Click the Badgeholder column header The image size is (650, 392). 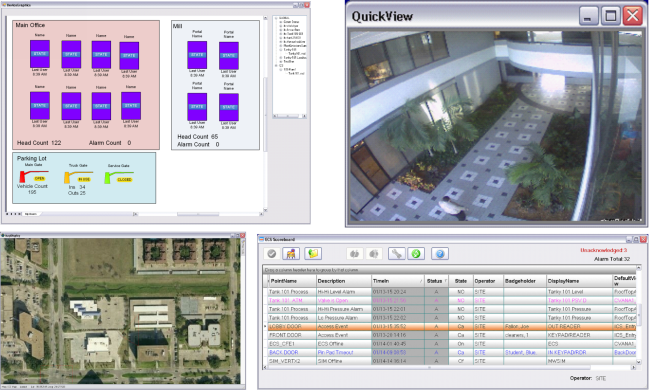[524, 281]
